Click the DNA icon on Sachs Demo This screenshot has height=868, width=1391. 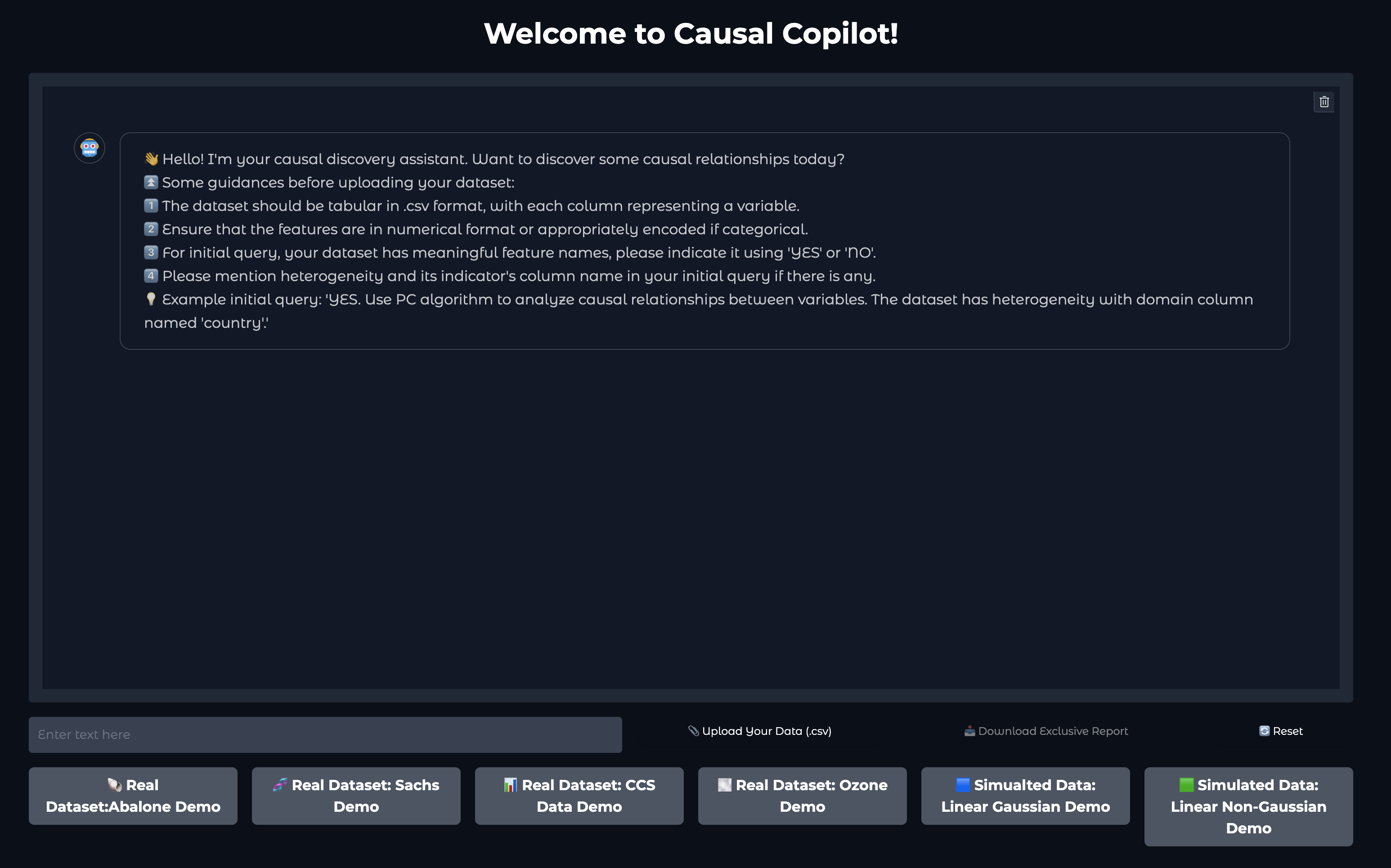pos(280,785)
